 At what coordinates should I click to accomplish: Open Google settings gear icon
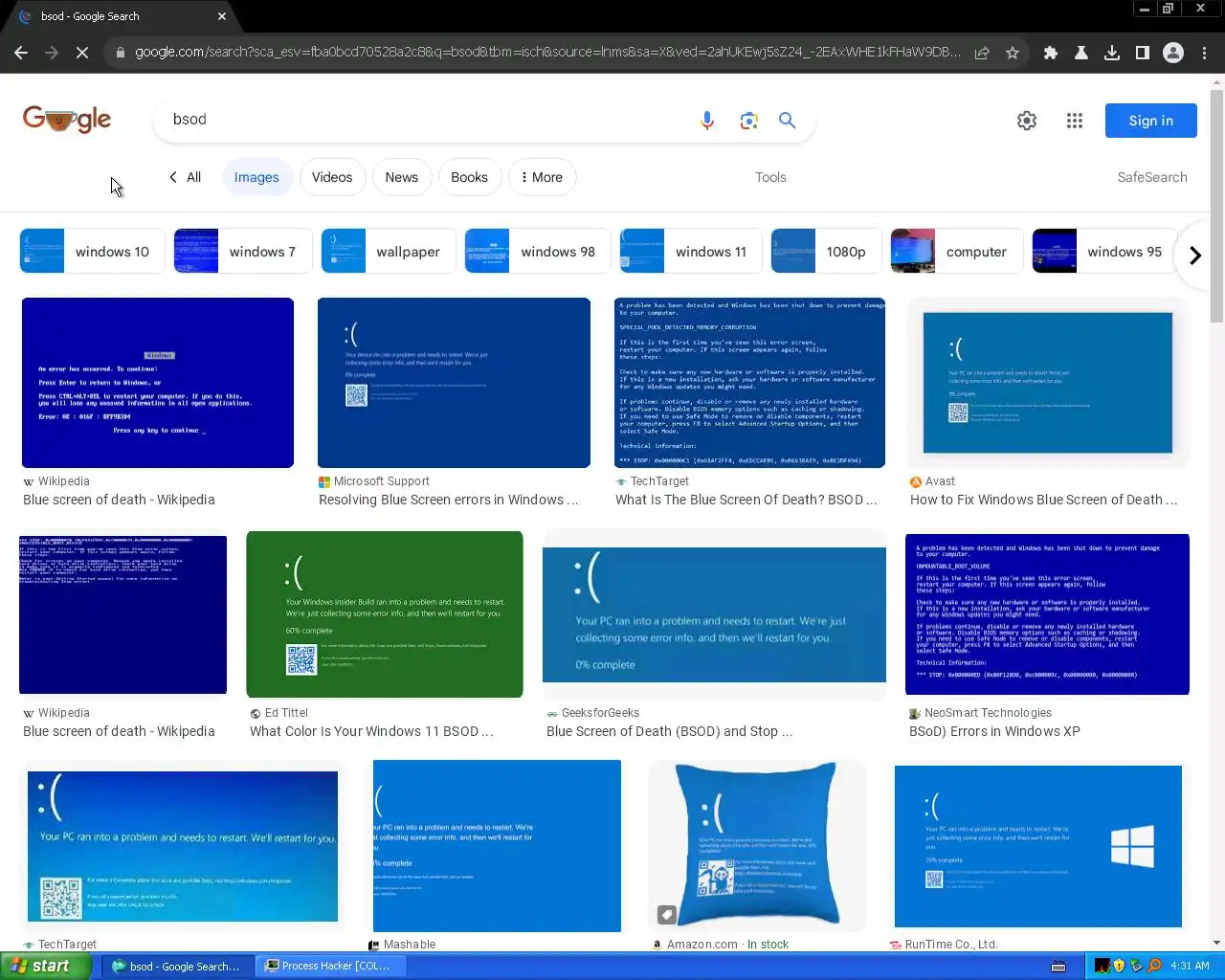point(1027,121)
